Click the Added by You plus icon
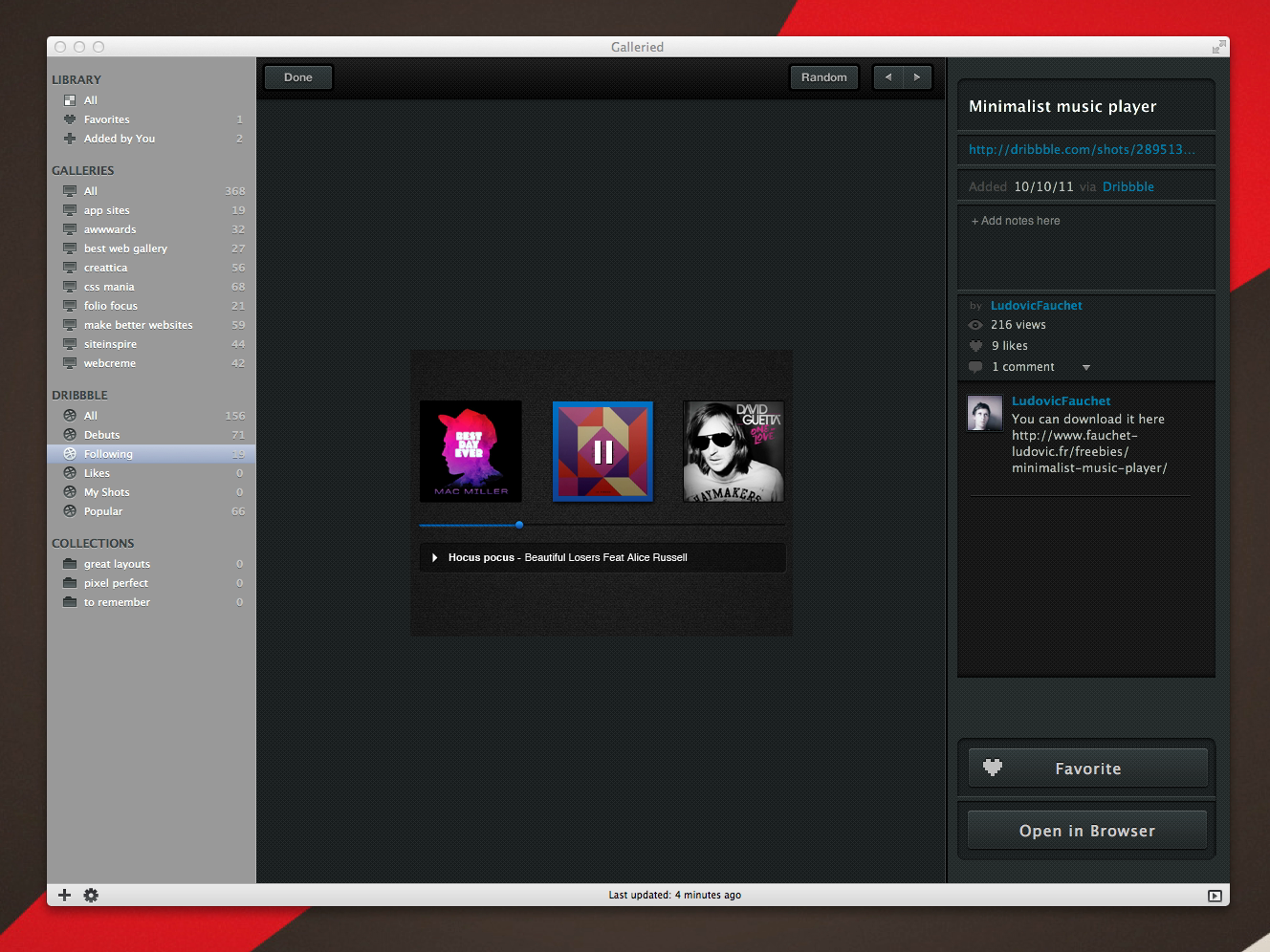The height and width of the screenshot is (952, 1270). [70, 139]
